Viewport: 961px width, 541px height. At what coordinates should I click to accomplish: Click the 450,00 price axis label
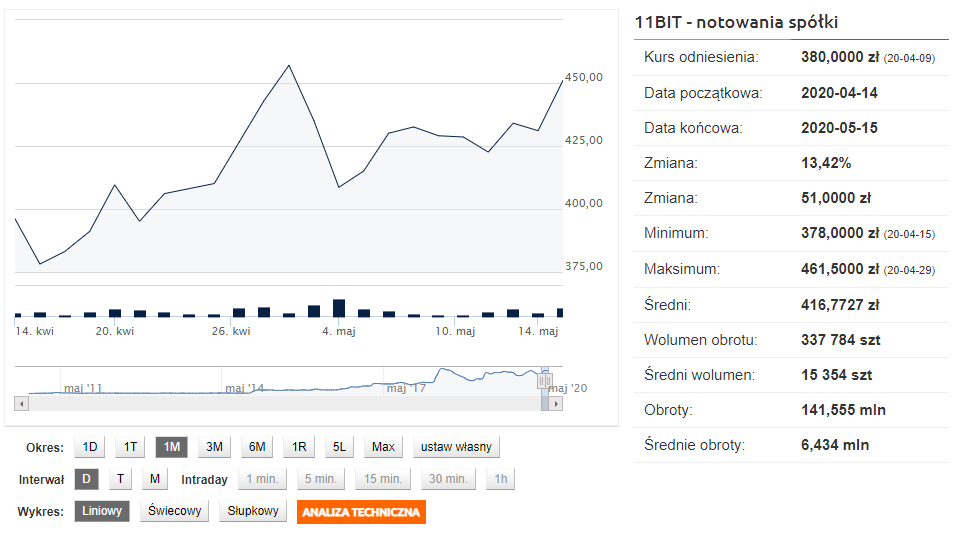point(583,77)
